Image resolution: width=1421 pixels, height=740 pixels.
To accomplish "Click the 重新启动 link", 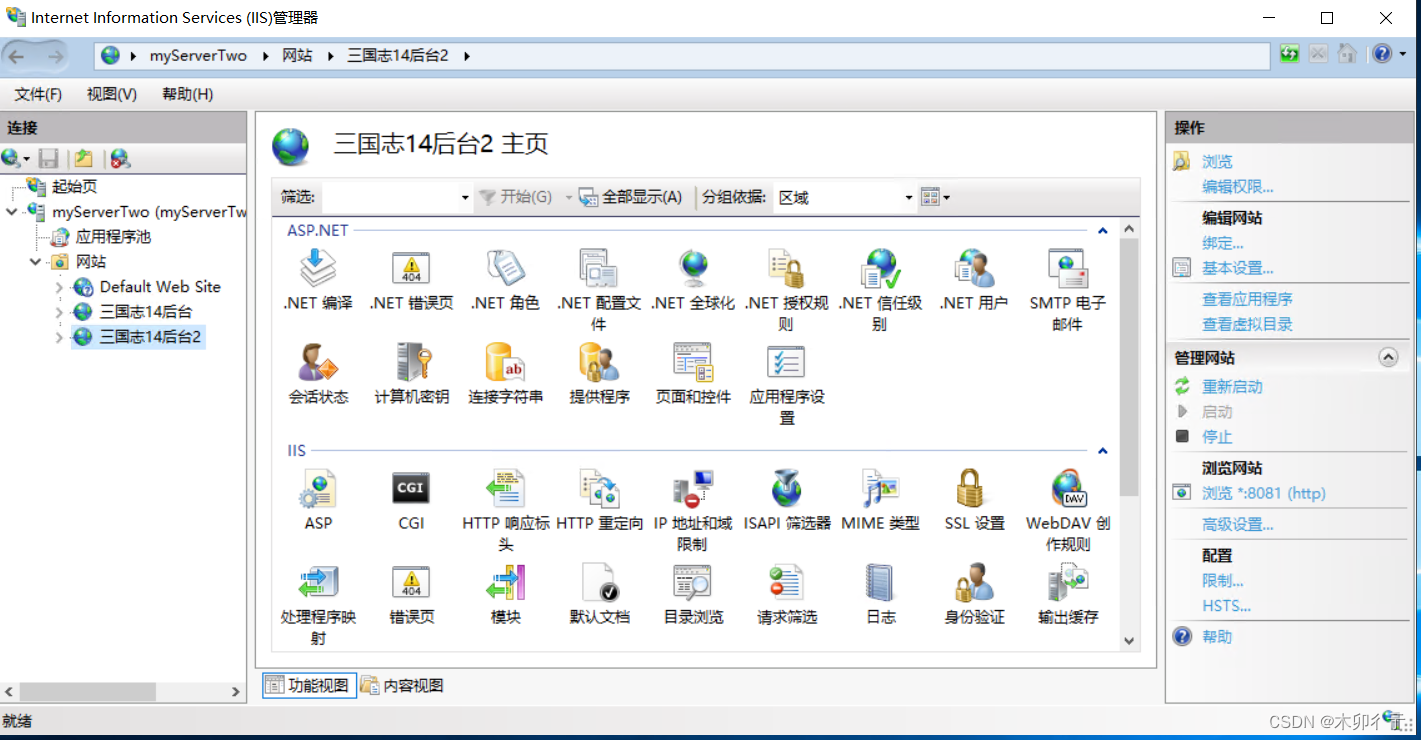I will pyautogui.click(x=1232, y=387).
